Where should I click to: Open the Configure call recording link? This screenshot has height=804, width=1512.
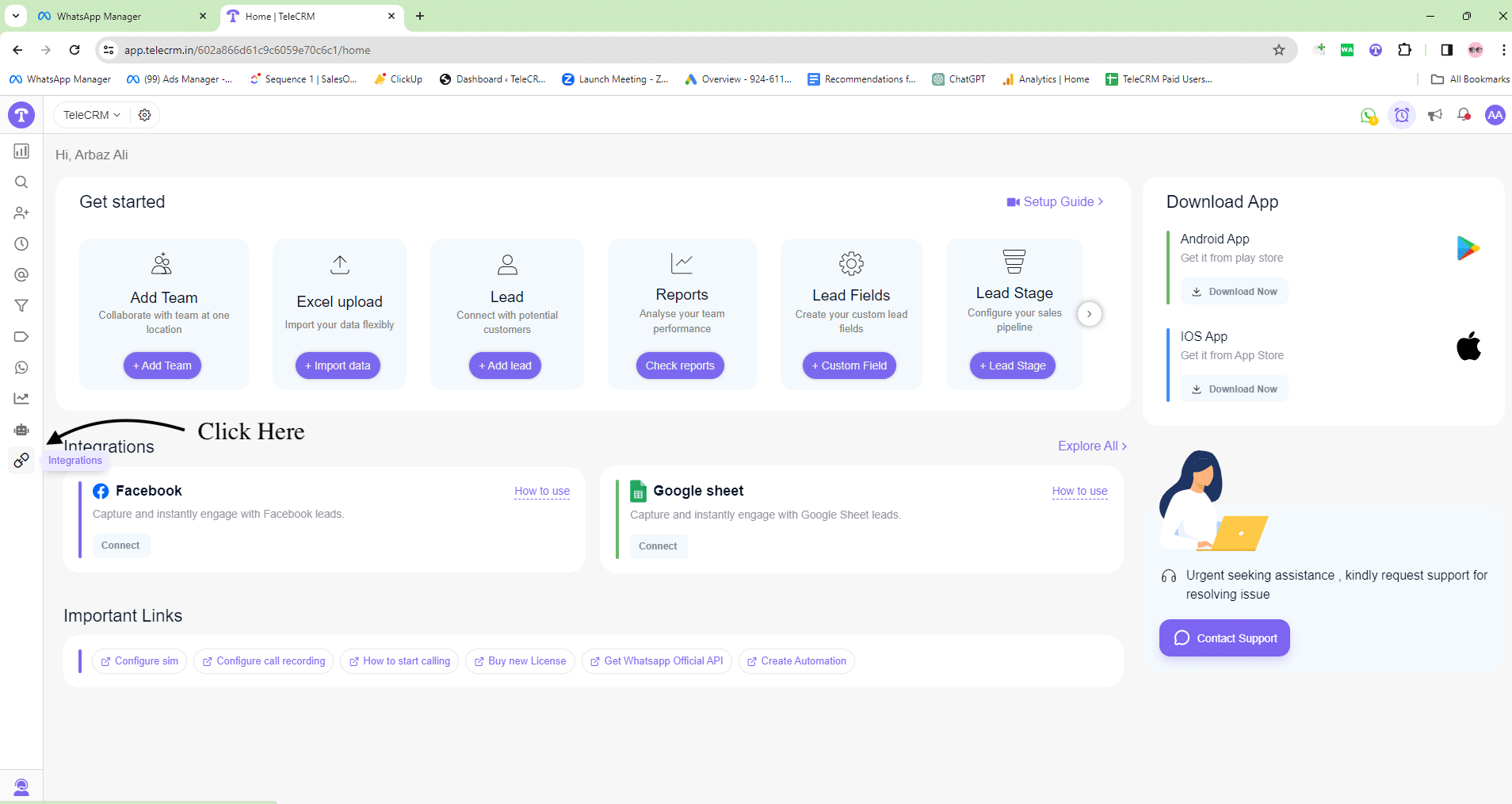[x=264, y=661]
